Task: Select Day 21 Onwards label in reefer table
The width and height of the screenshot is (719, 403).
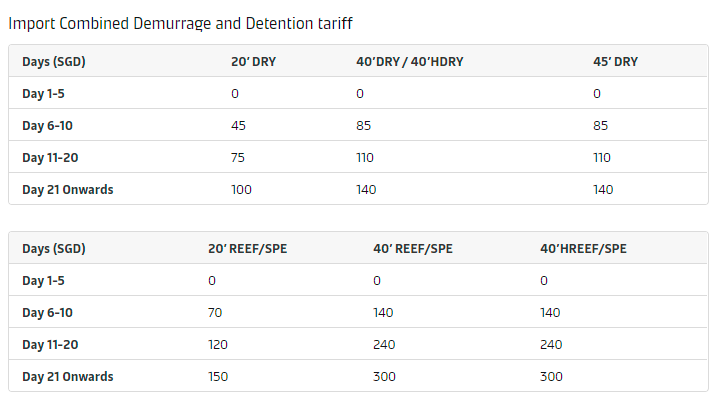Action: [68, 376]
